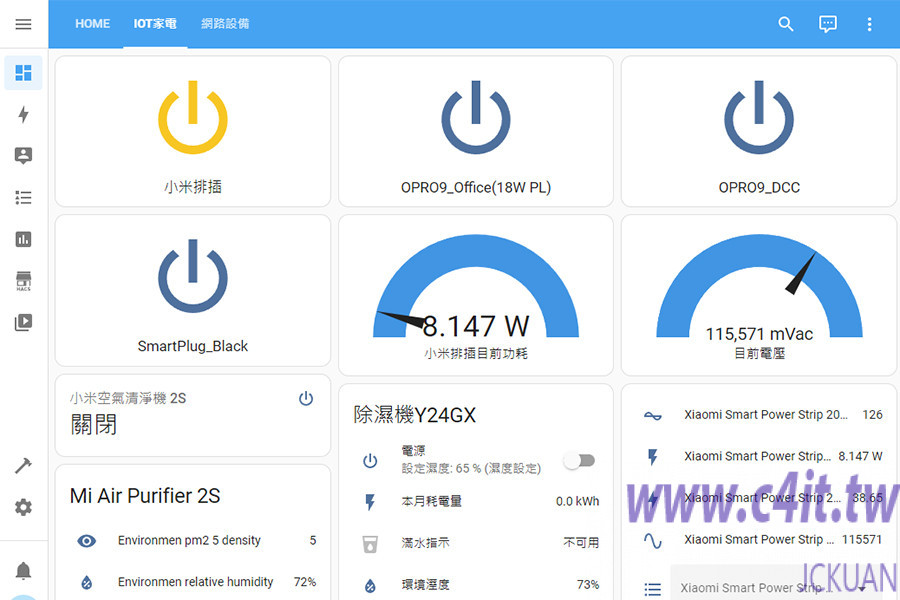Click the 環境濕度 droplet icon
Viewport: 900px width, 600px height.
pos(370,585)
